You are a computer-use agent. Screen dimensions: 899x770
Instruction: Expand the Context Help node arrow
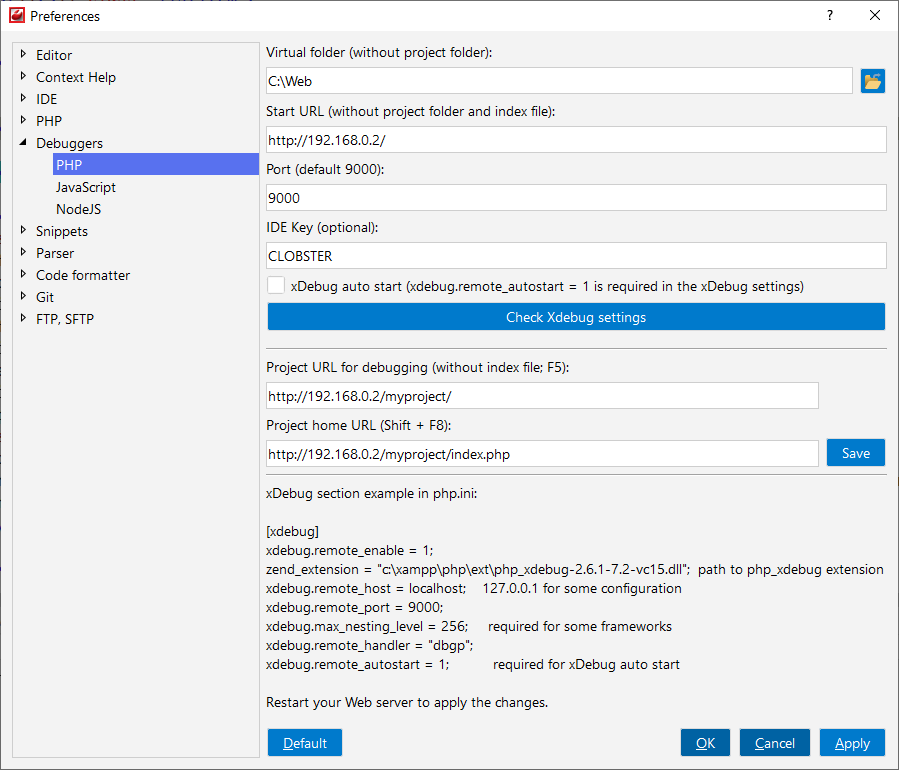(23, 76)
